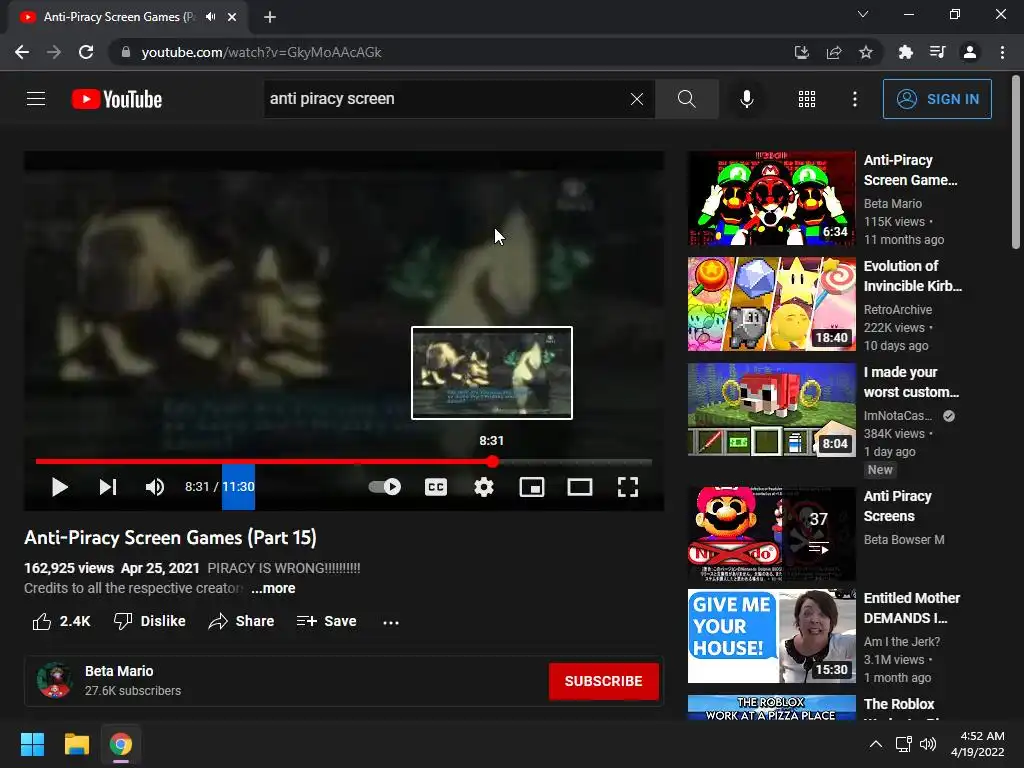Skip to the next video
1024x768 pixels.
coord(108,487)
